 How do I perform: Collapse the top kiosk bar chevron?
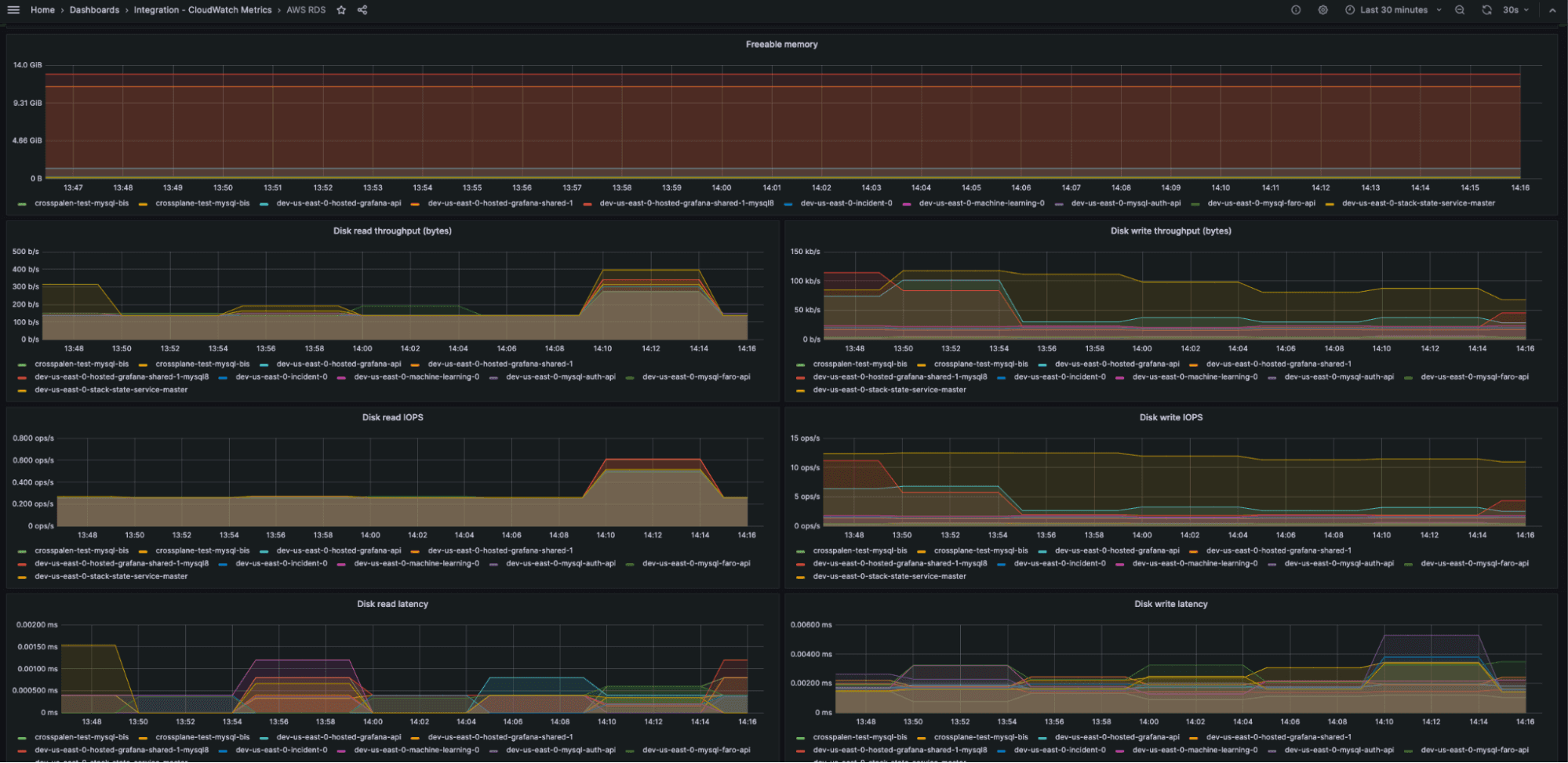click(x=1552, y=9)
